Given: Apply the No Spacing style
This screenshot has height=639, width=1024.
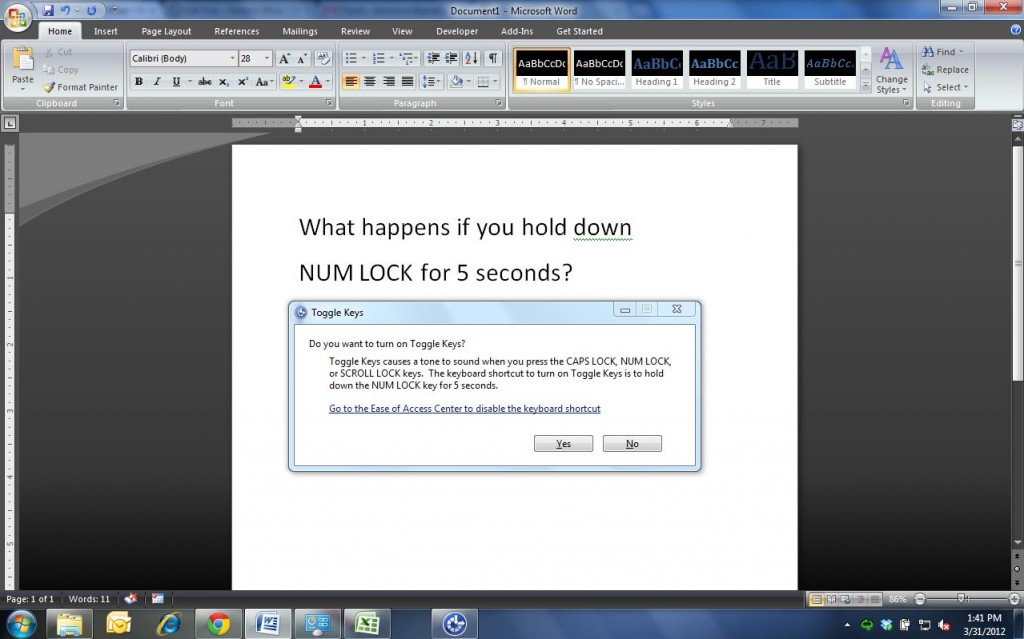Looking at the screenshot, I should (x=599, y=69).
